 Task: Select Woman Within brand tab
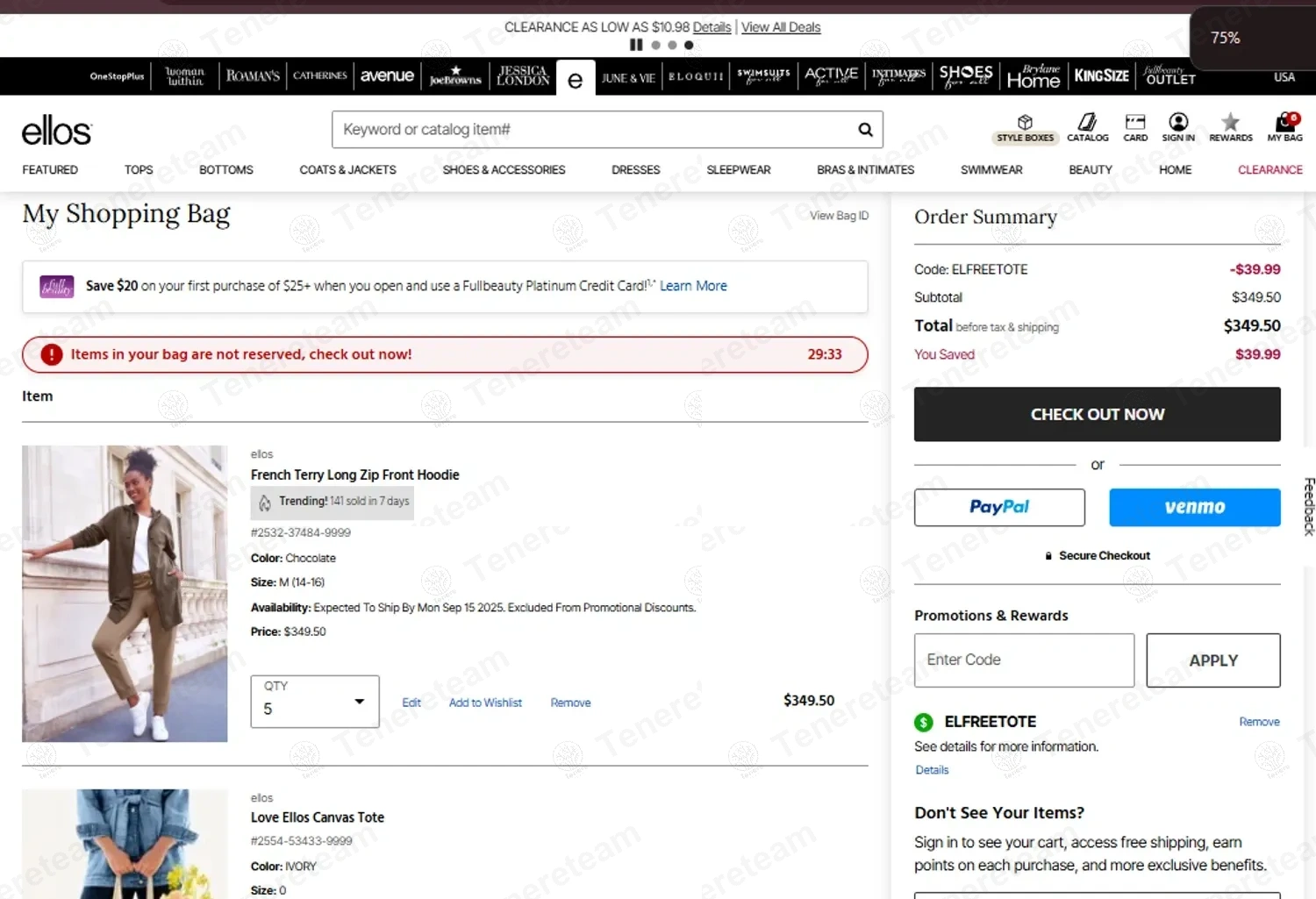pos(185,76)
